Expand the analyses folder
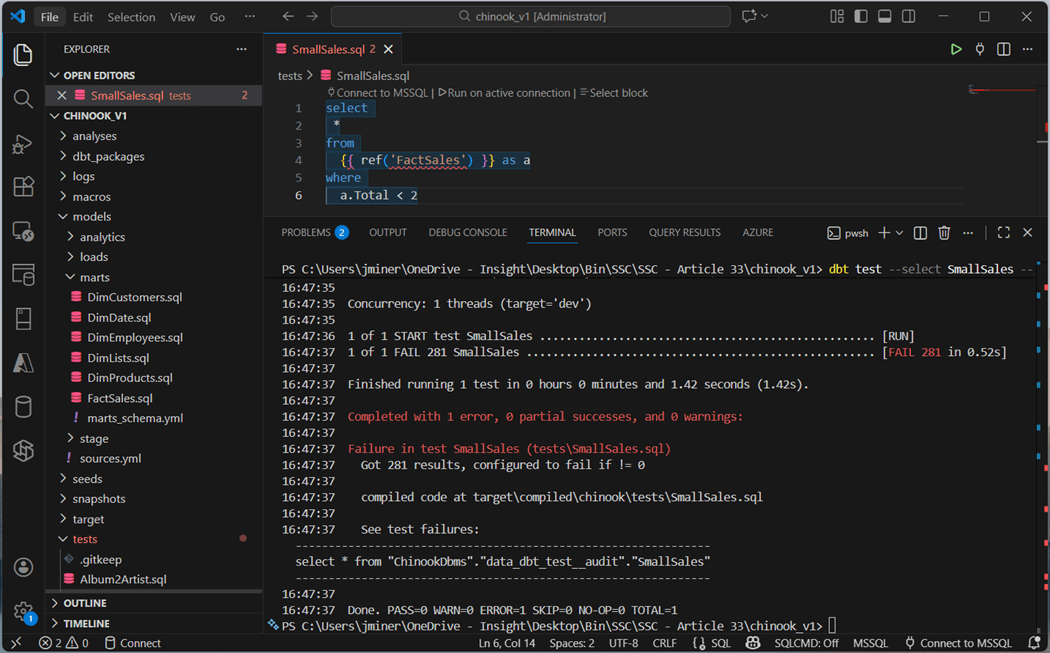 pos(94,136)
